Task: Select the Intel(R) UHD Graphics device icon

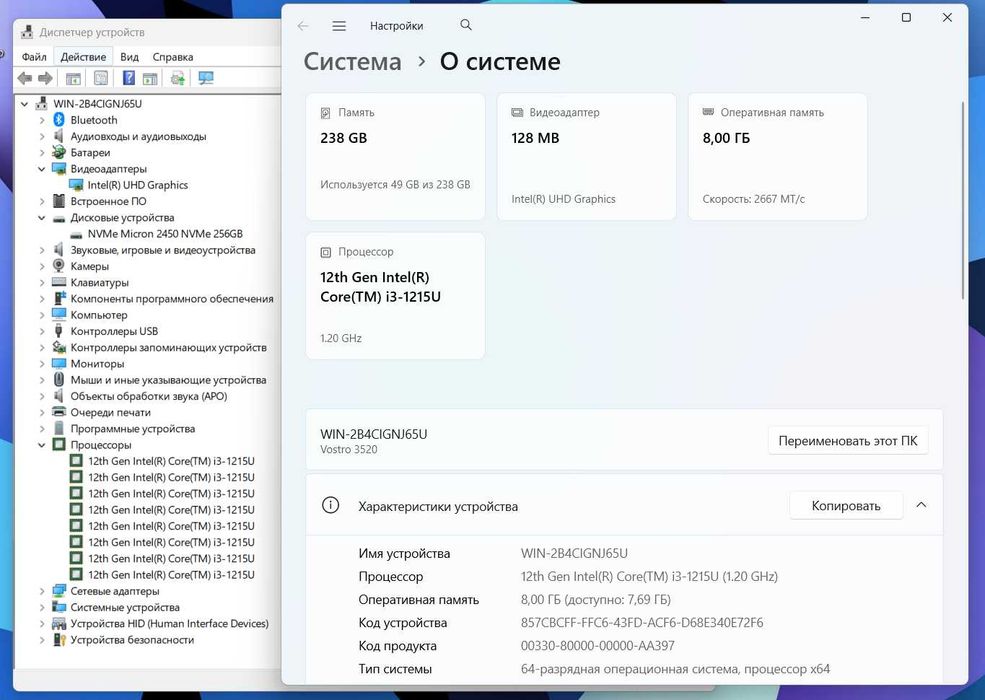Action: pos(76,185)
